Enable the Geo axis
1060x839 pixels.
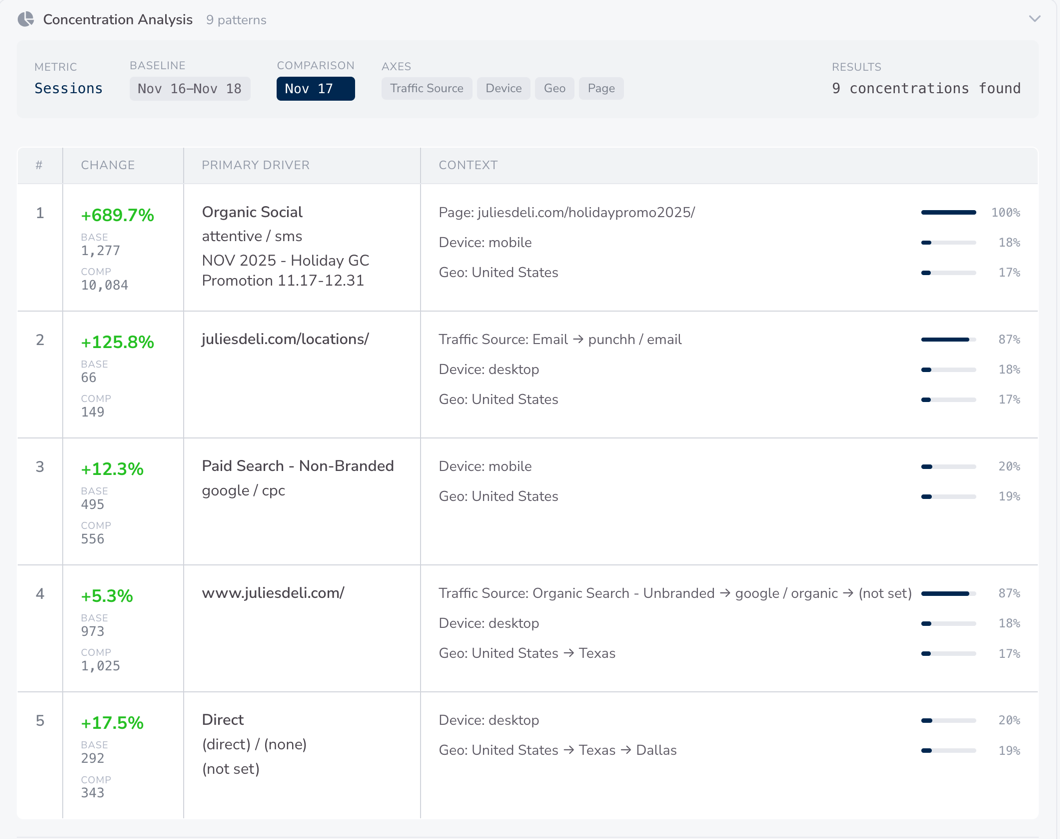[554, 88]
